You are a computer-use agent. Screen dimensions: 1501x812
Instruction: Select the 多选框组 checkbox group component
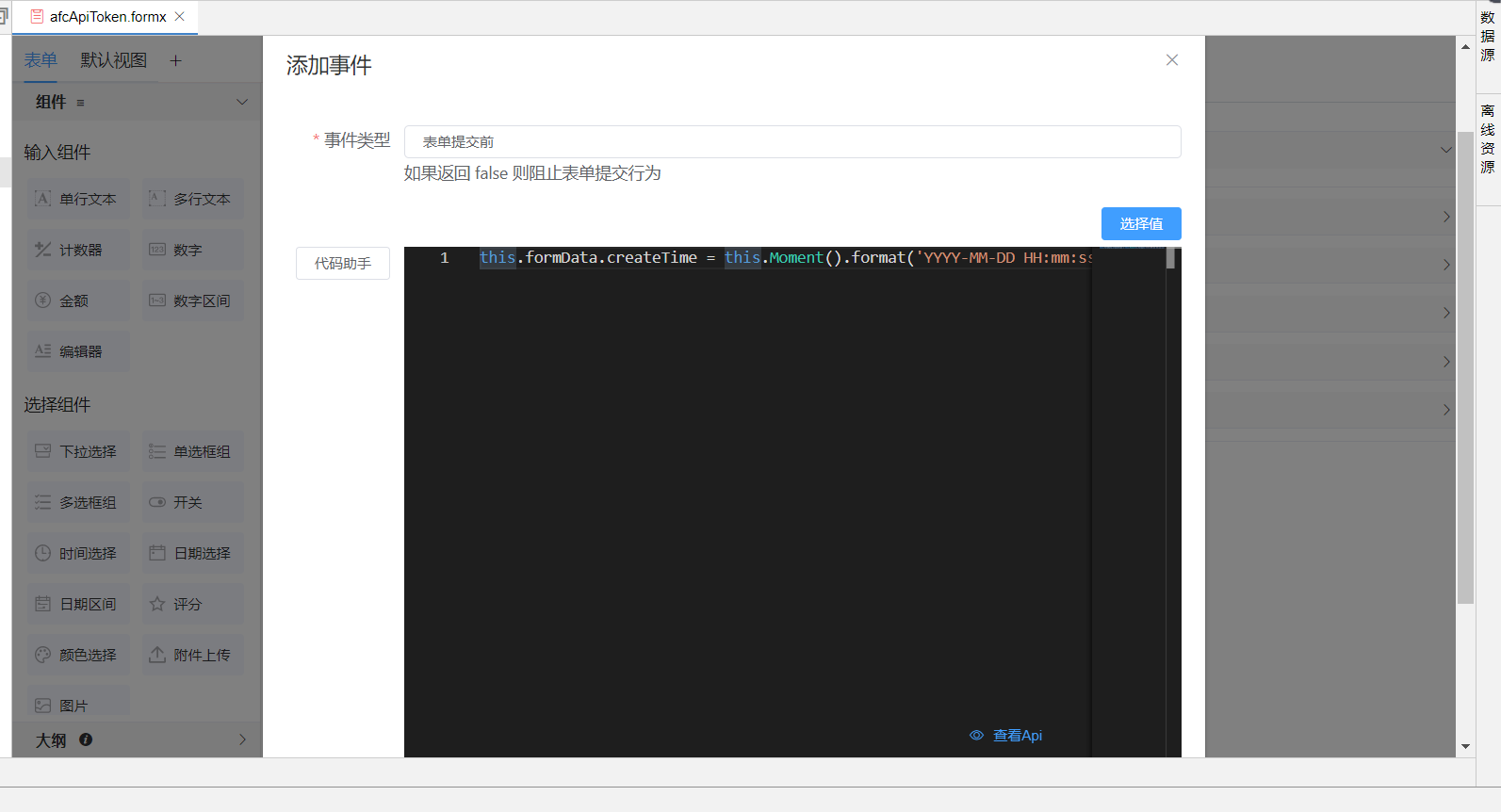[x=78, y=503]
